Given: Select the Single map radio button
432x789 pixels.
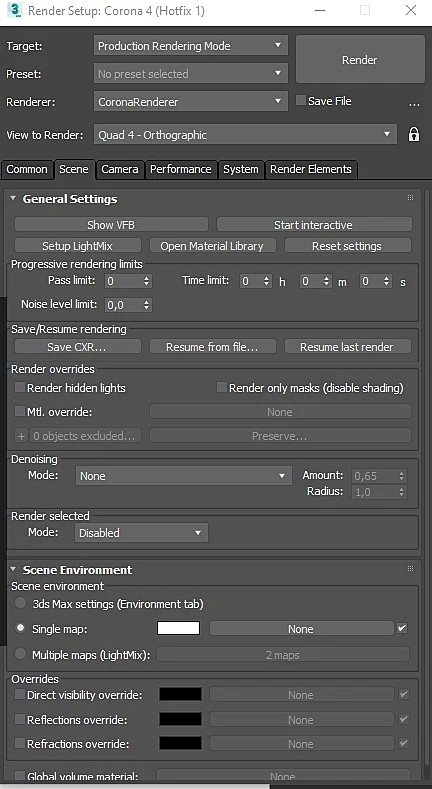Looking at the screenshot, I should click(21, 628).
